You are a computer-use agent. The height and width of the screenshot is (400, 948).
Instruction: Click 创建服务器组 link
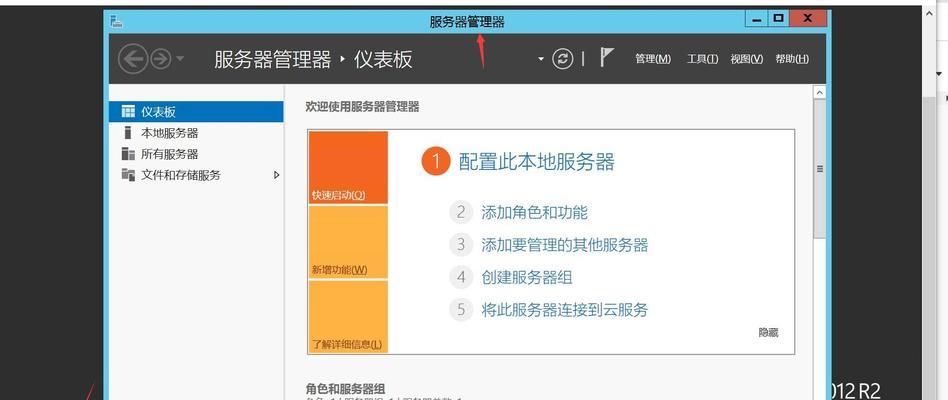(527, 277)
